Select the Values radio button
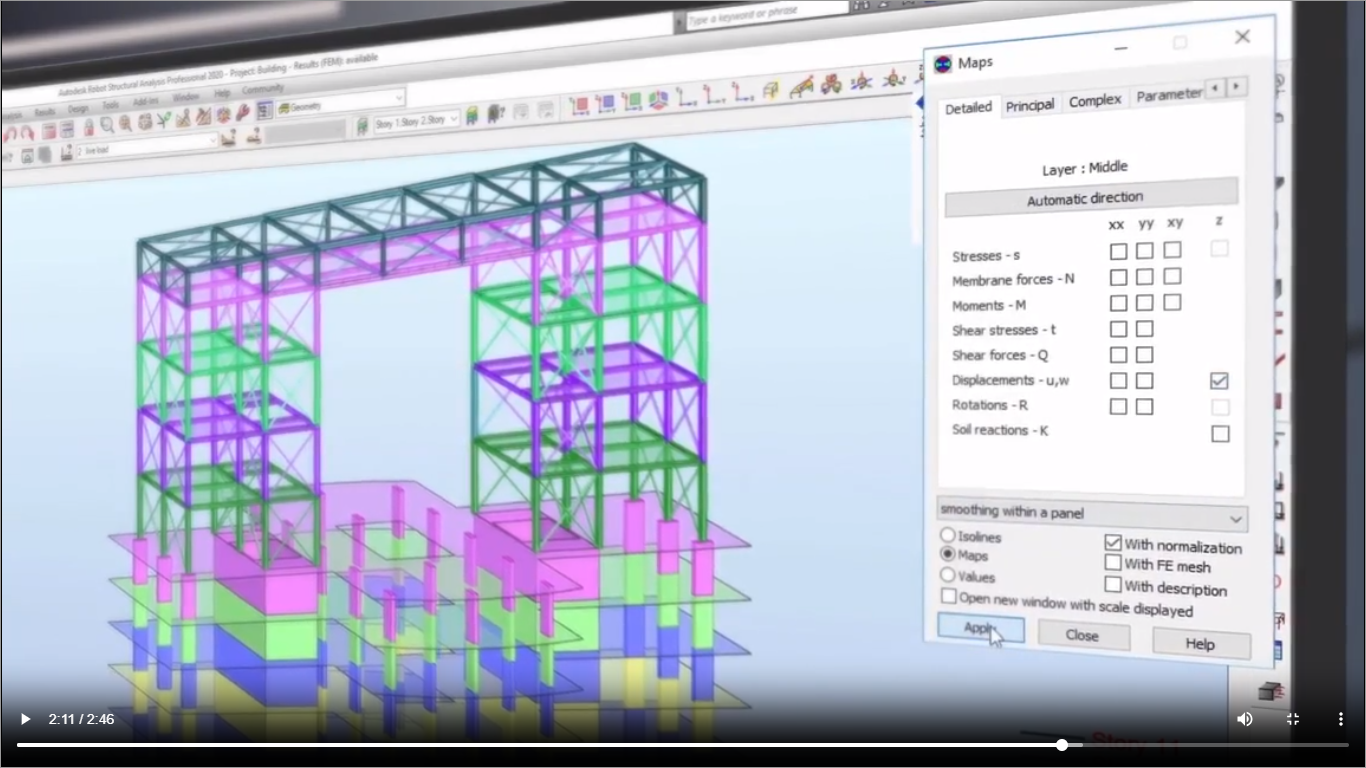 948,575
